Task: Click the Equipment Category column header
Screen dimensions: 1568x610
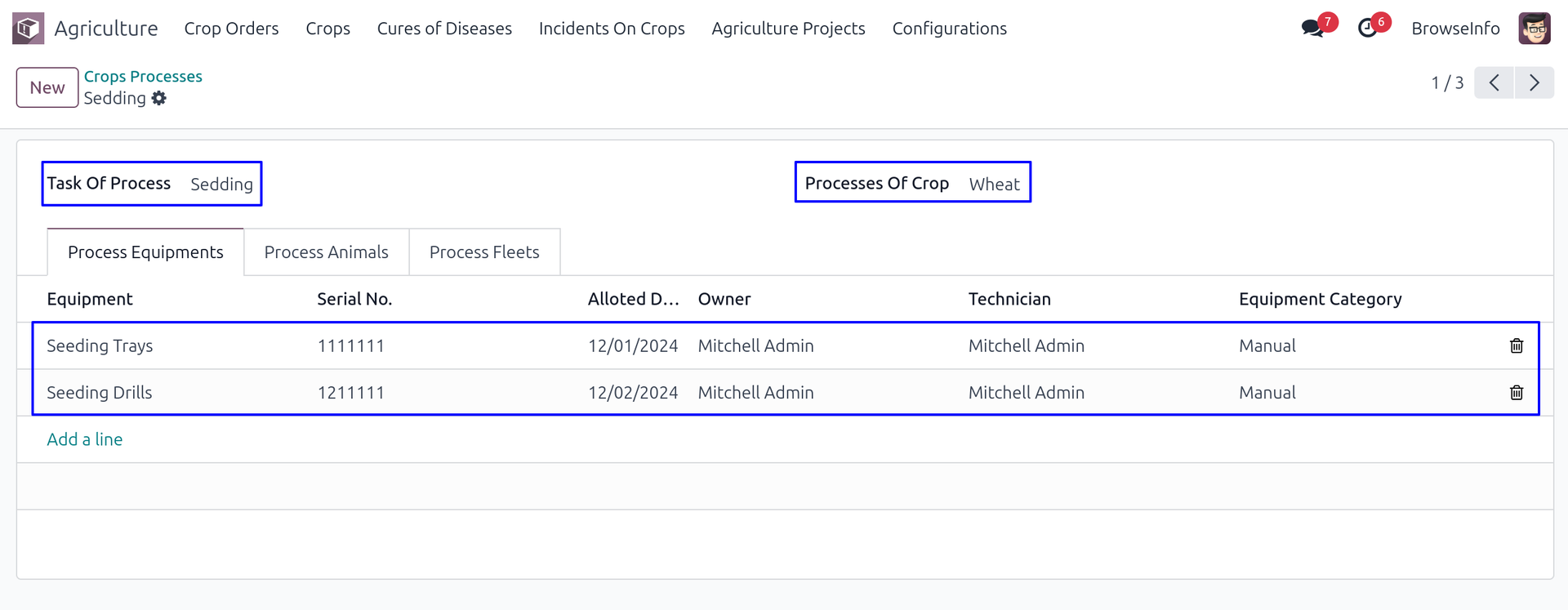Action: click(x=1320, y=299)
